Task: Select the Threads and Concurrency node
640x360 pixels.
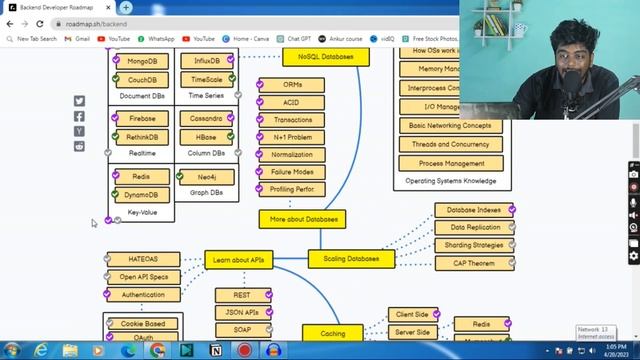Action: click(x=451, y=144)
